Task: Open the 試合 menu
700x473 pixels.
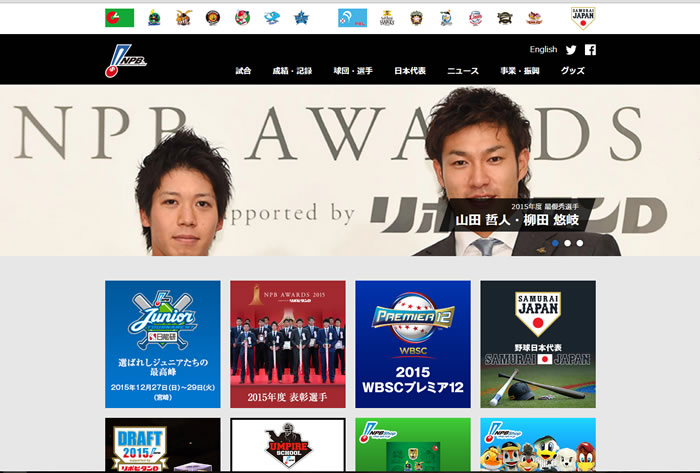Action: click(x=243, y=71)
